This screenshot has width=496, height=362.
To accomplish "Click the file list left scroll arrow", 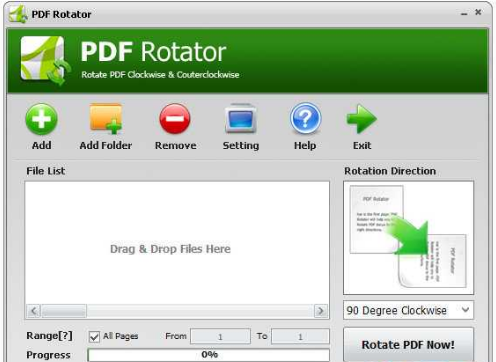I will pyautogui.click(x=34, y=311).
